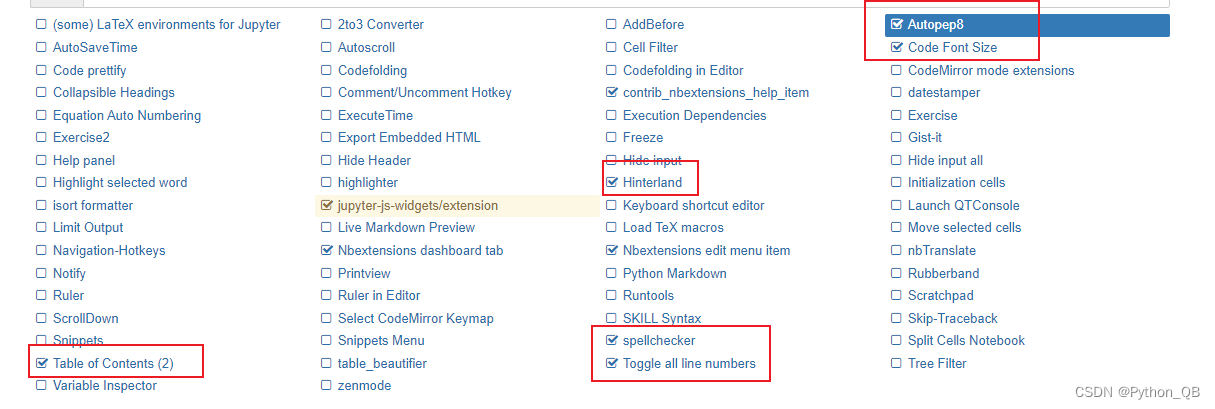Select the Split Cells Notebook link

click(x=966, y=340)
